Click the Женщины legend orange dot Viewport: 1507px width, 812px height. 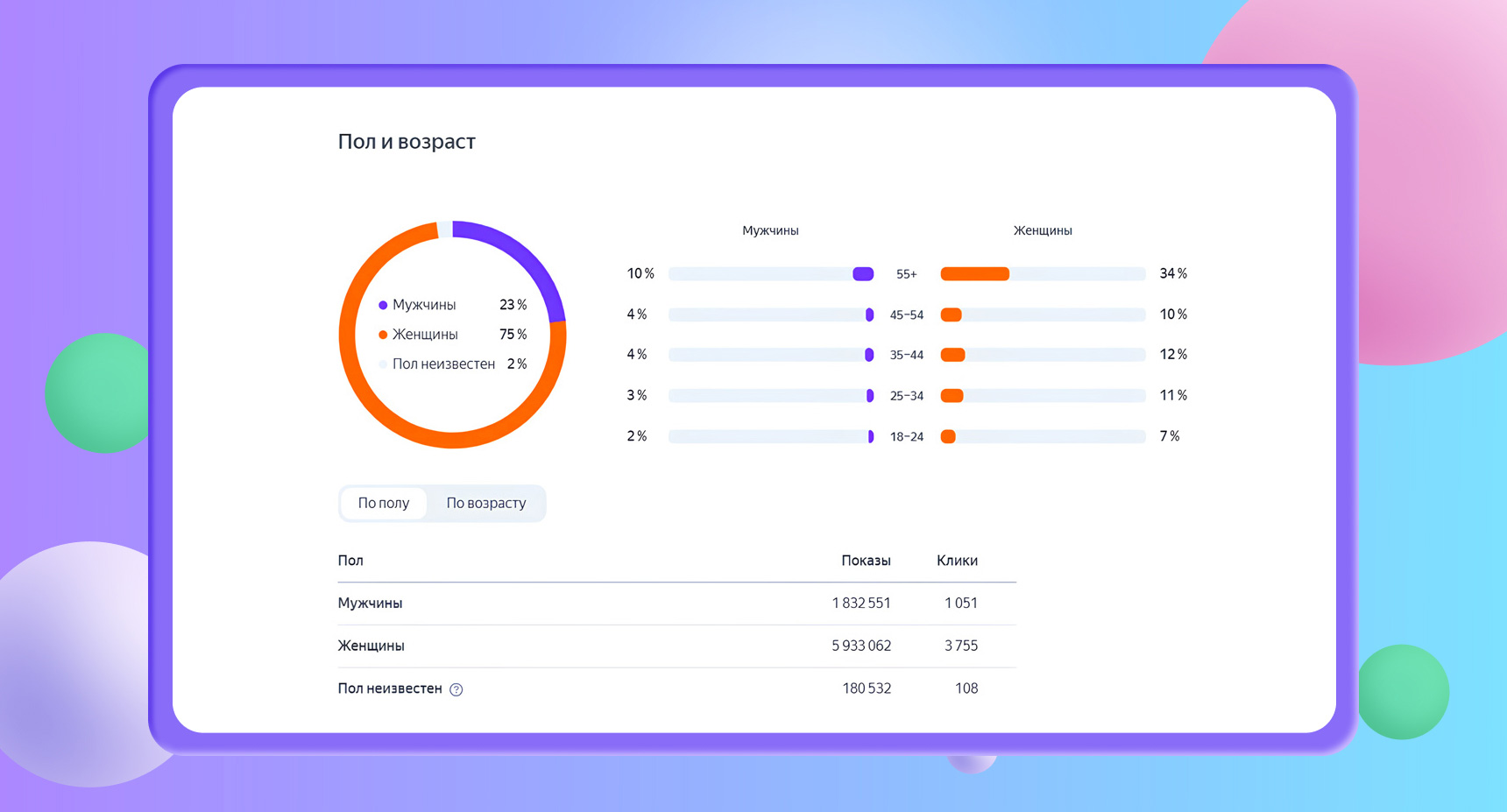pyautogui.click(x=383, y=335)
